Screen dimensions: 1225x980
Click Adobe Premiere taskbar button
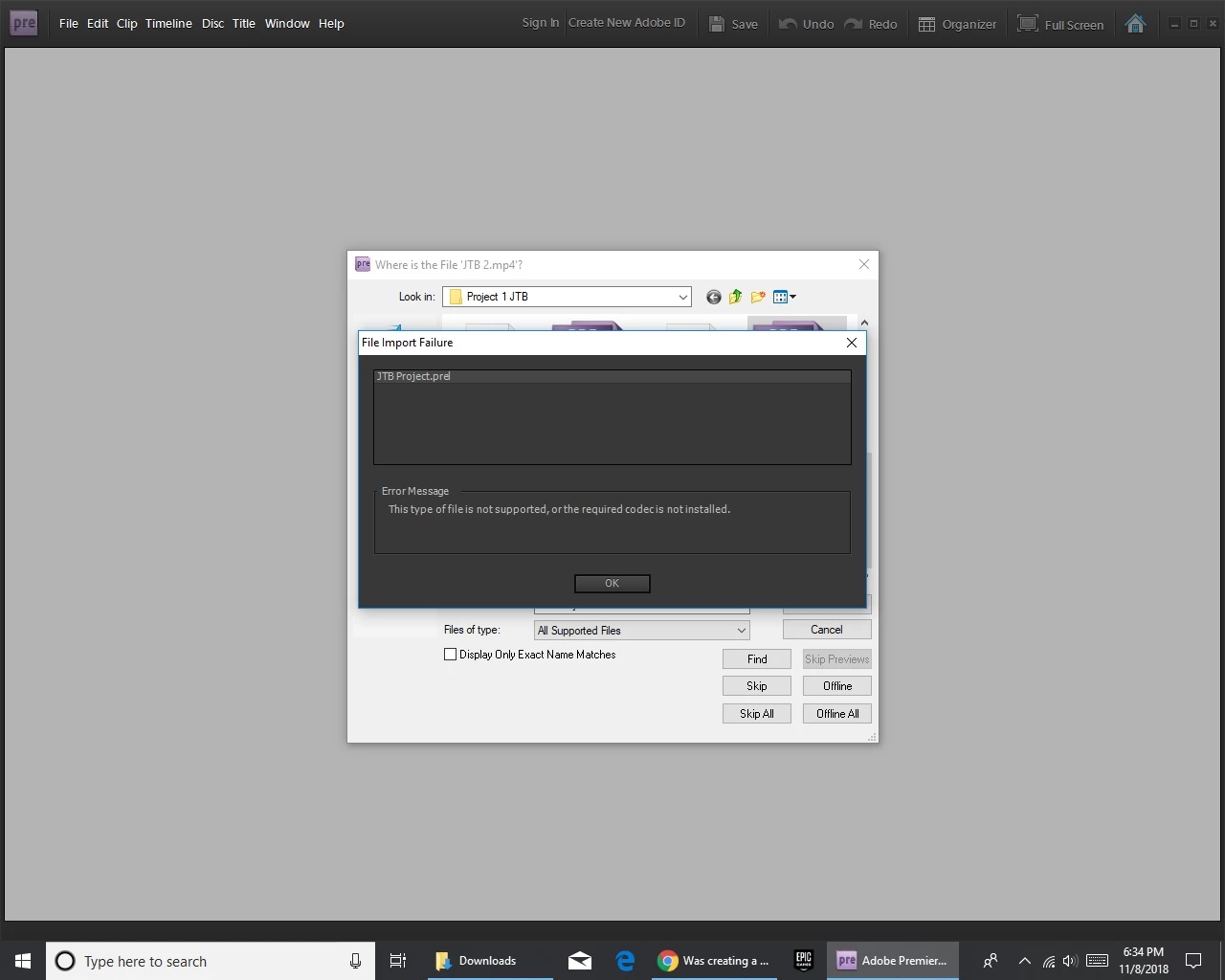[x=892, y=961]
